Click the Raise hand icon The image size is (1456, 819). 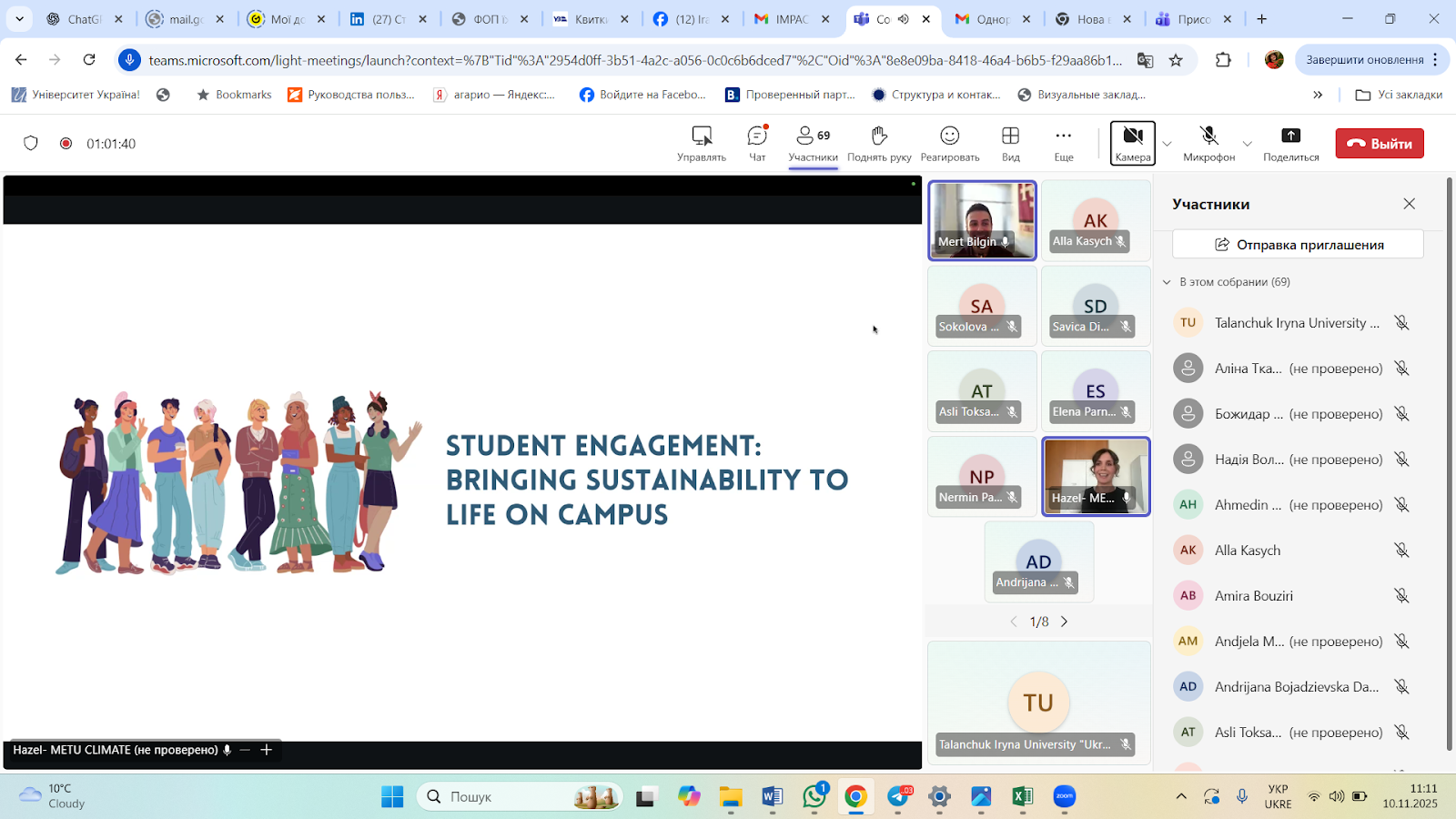click(879, 136)
